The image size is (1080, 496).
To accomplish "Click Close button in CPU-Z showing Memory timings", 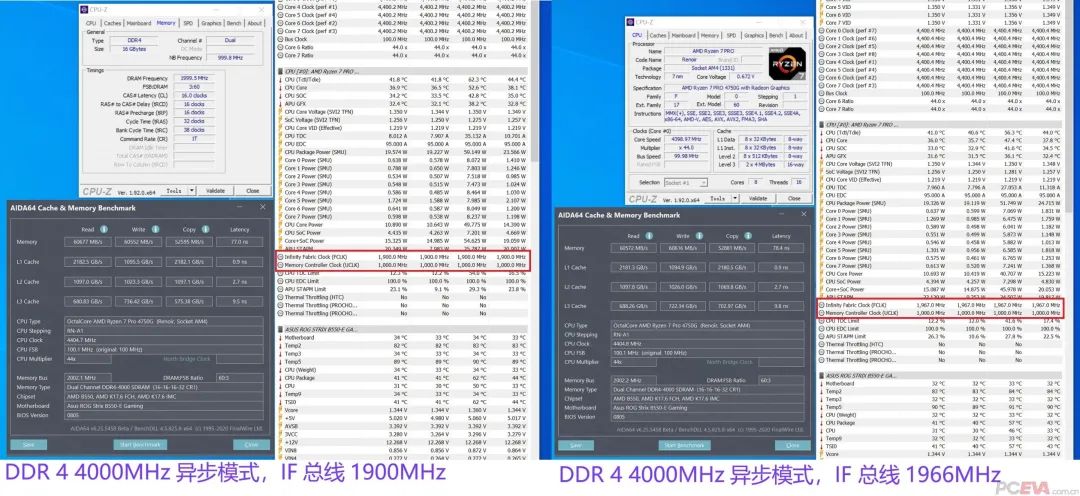I will tap(253, 191).
